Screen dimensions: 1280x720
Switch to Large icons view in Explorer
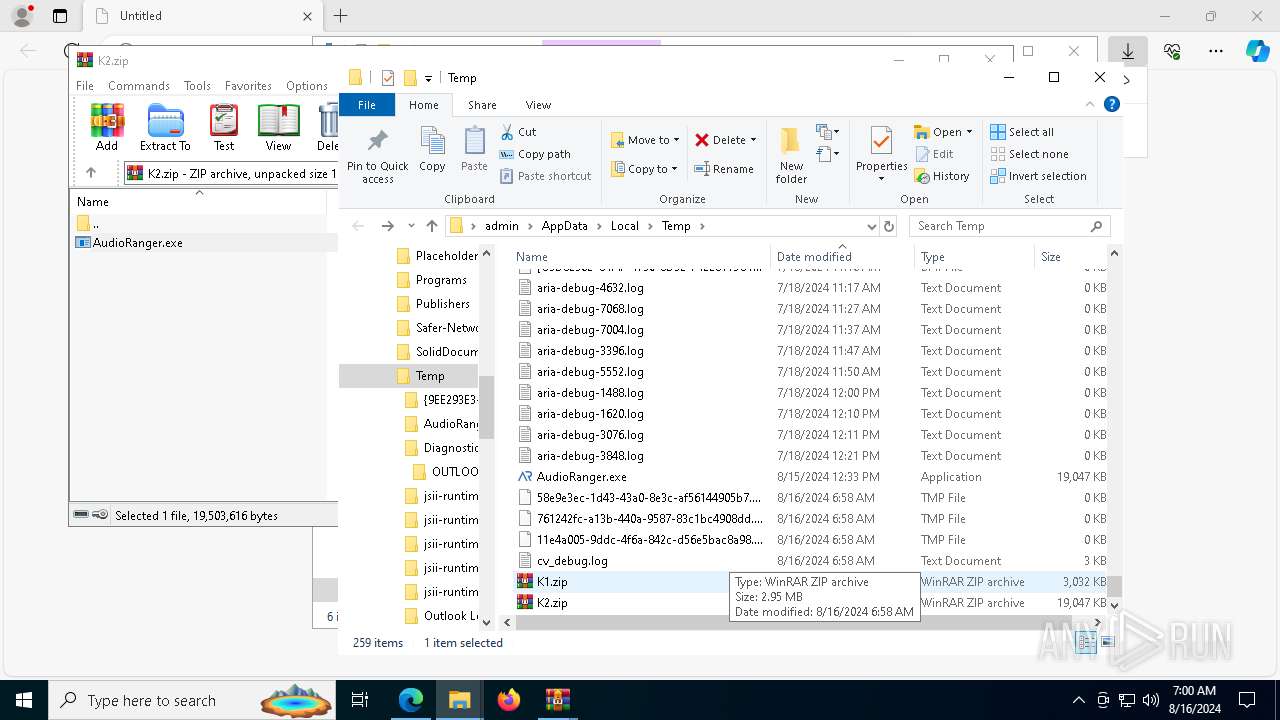pos(1107,643)
